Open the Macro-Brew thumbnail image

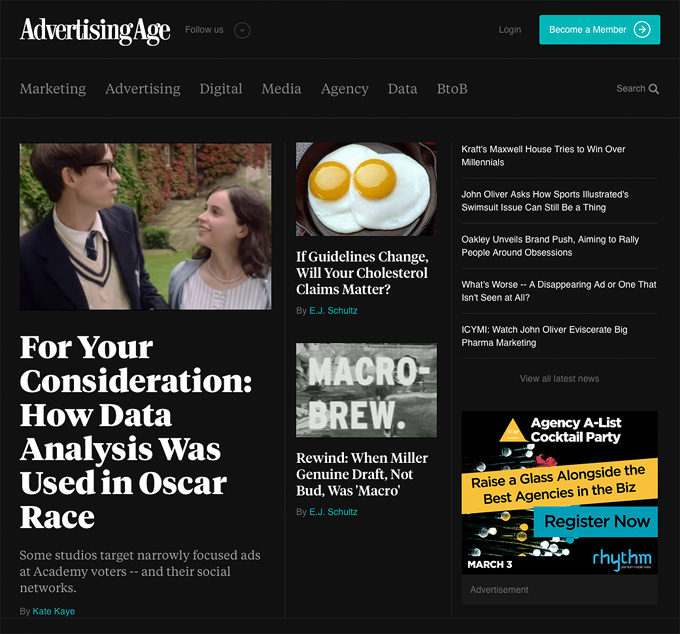[366, 390]
